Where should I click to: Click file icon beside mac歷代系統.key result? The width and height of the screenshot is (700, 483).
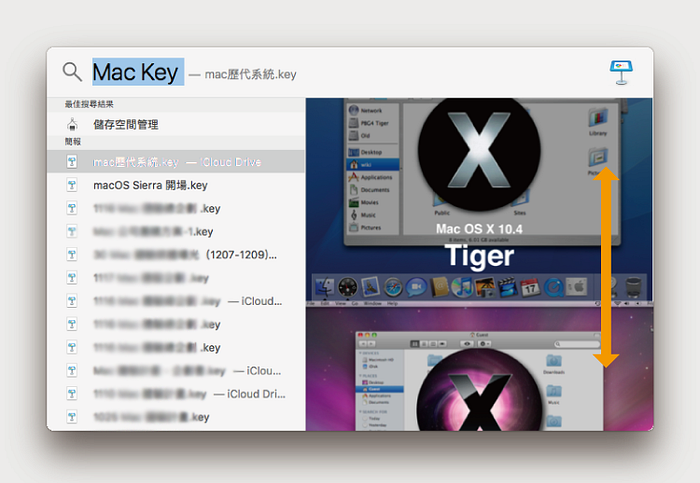pos(72,162)
